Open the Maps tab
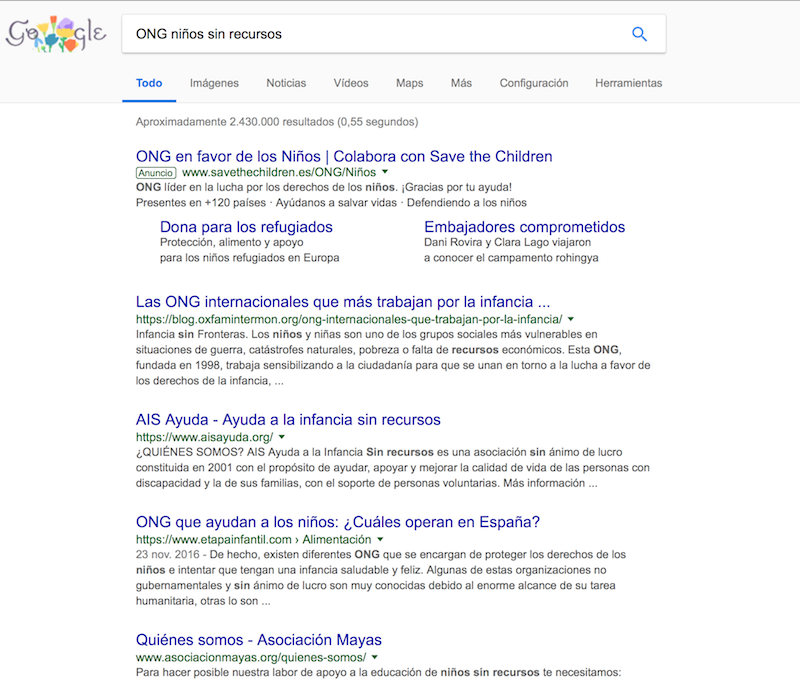This screenshot has height=683, width=800. (x=410, y=83)
